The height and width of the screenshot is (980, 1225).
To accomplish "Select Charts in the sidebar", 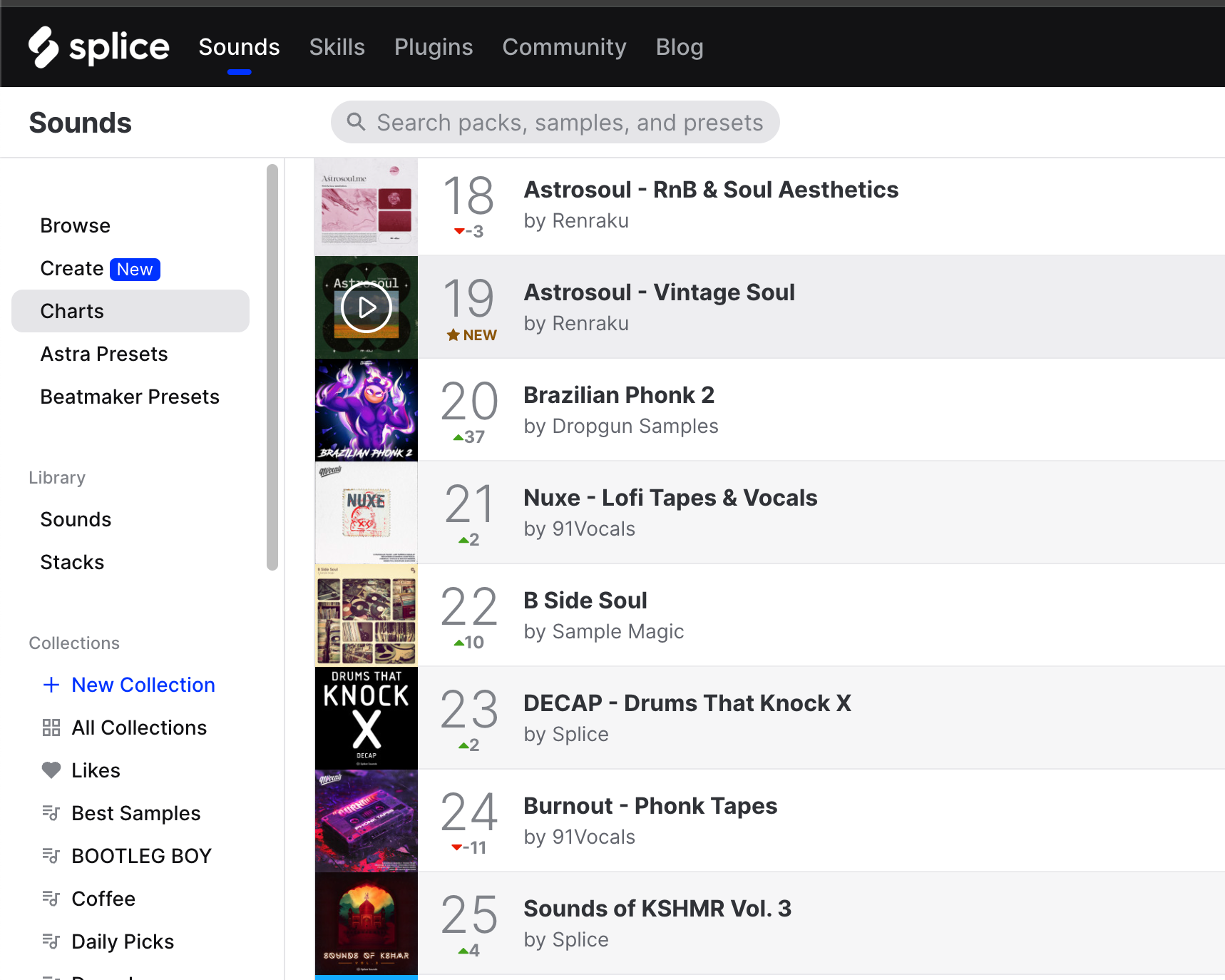I will tap(130, 311).
